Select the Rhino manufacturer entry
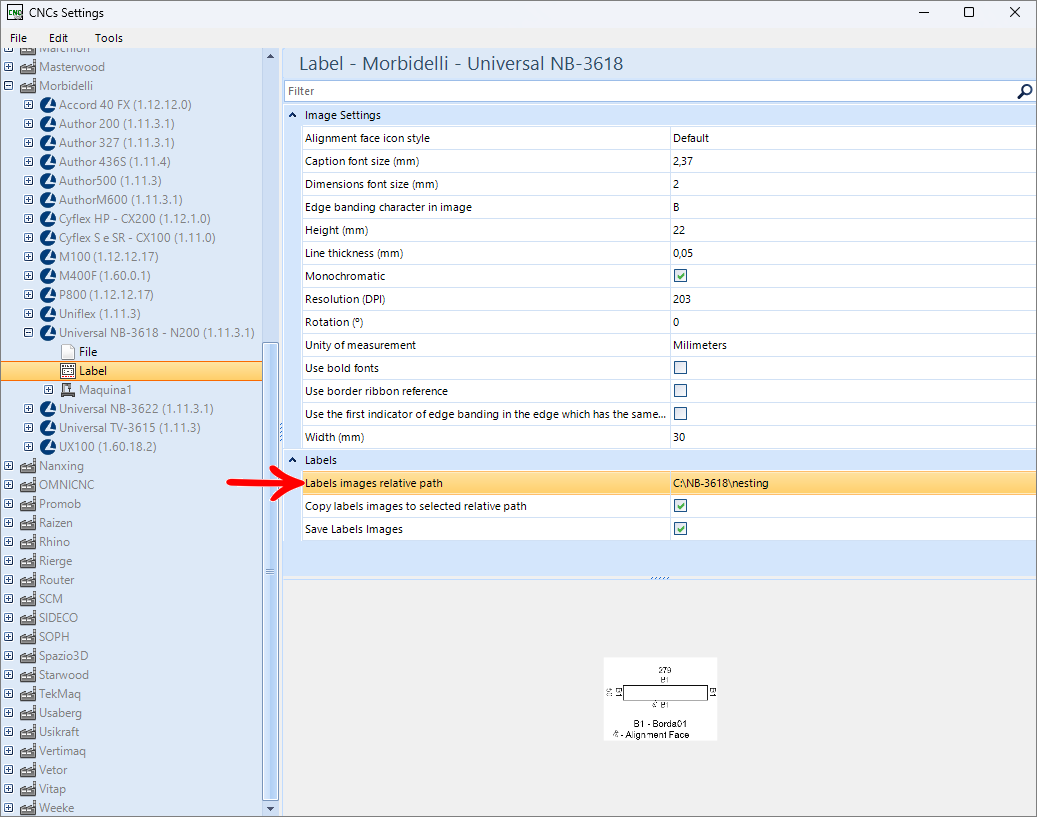The height and width of the screenshot is (817, 1037). [x=54, y=542]
